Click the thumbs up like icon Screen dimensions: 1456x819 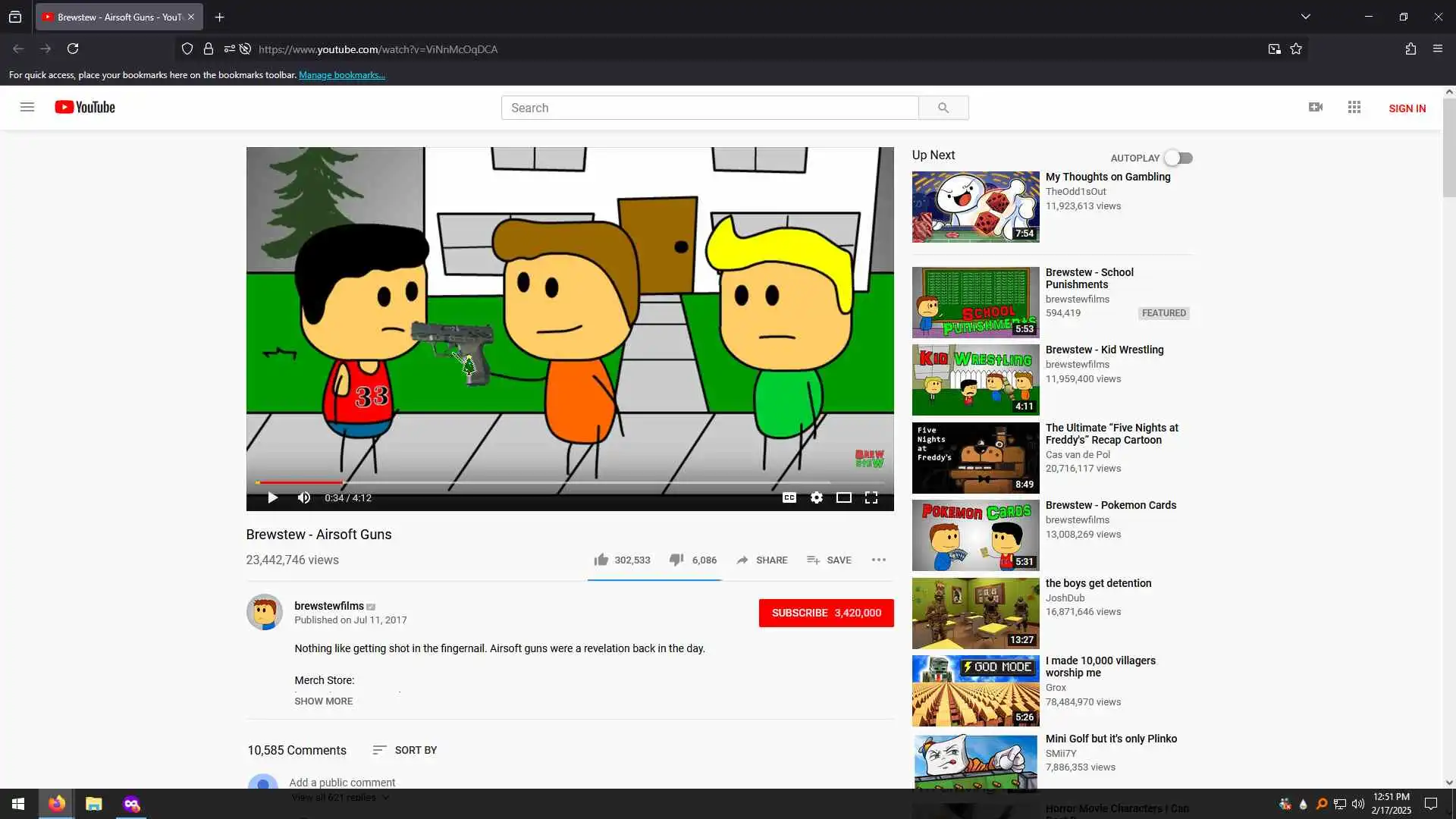(601, 560)
